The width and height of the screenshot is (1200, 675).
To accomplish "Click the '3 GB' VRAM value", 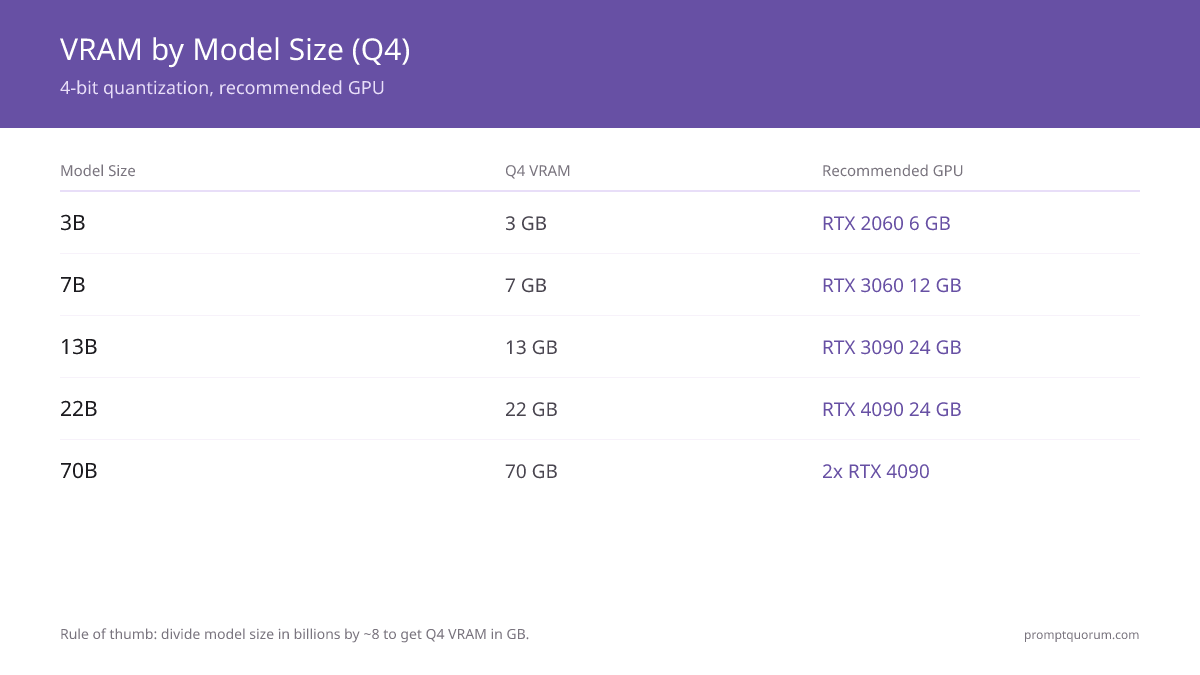I will tap(526, 223).
